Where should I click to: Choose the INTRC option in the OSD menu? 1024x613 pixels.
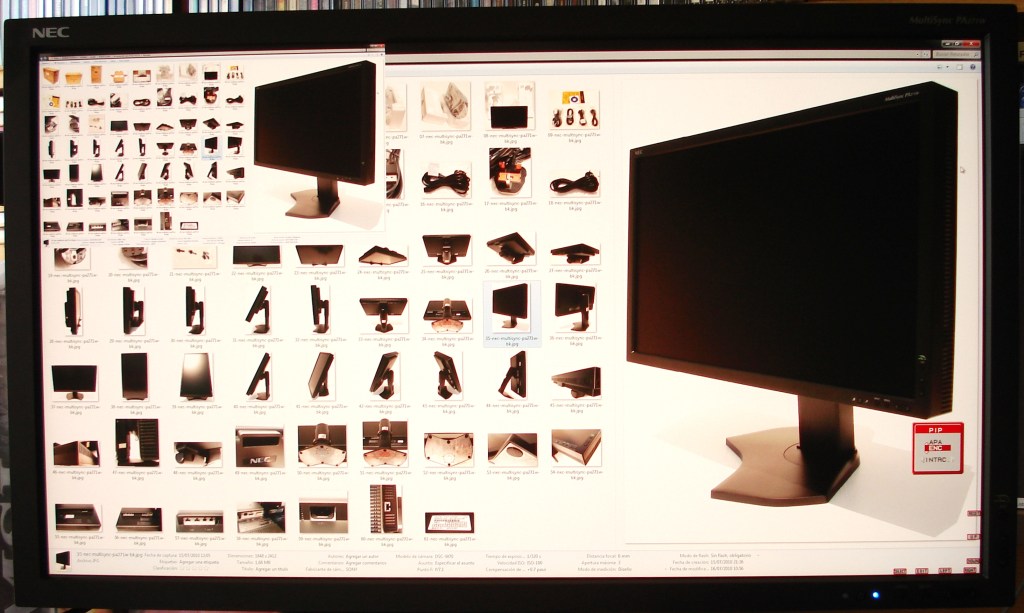(x=937, y=462)
